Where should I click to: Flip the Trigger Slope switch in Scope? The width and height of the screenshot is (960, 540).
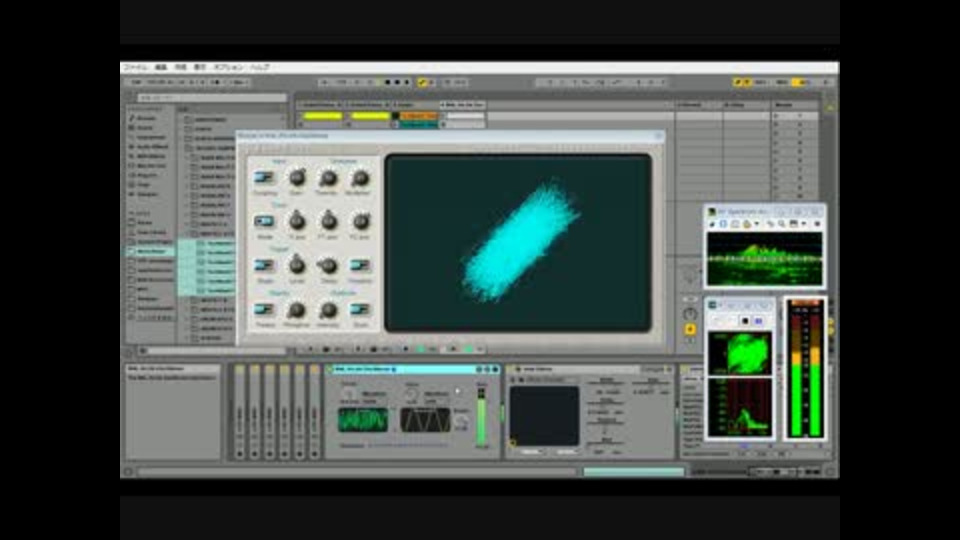[264, 265]
